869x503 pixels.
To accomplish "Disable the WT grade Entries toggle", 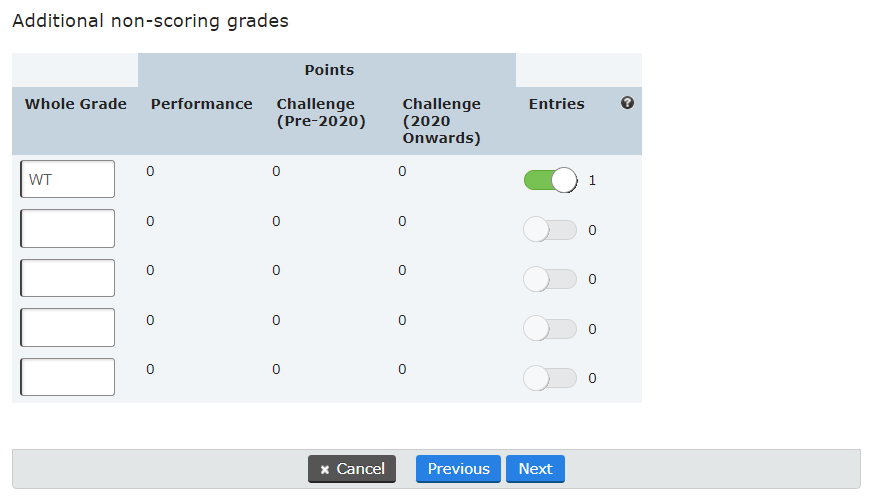I will point(551,180).
